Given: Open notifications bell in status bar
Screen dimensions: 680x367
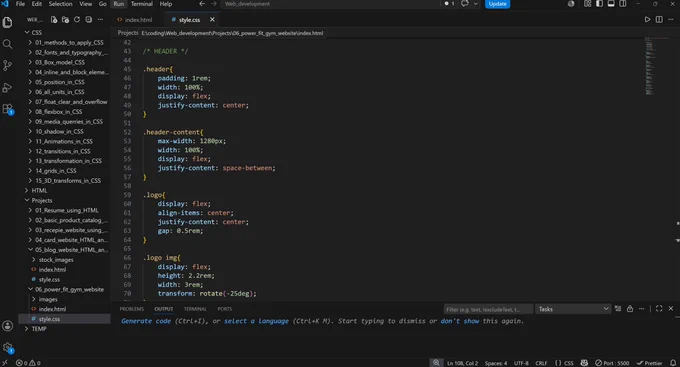Looking at the screenshot, I should click(673, 363).
